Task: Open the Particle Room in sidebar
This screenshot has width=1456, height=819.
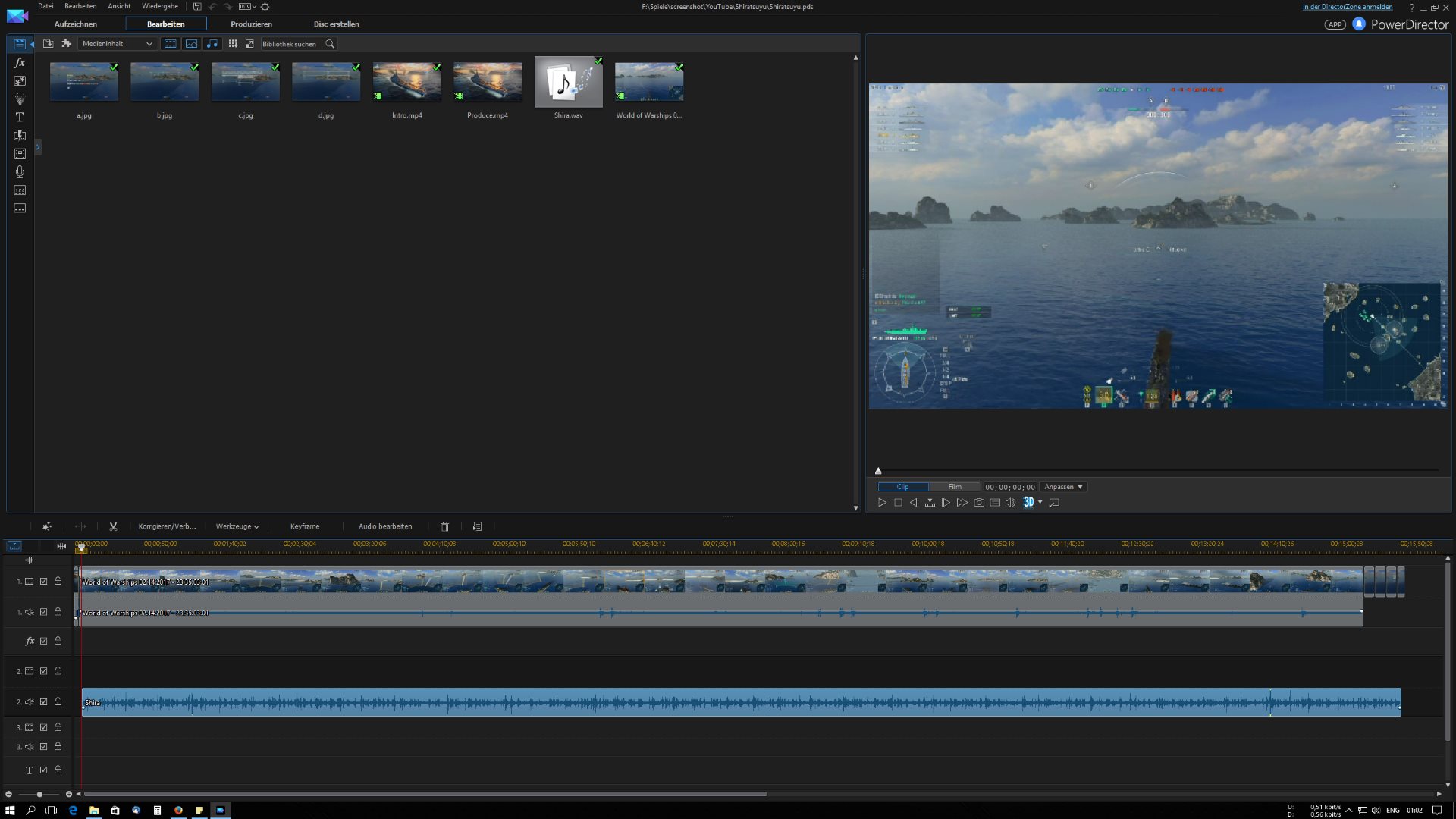Action: [x=20, y=99]
